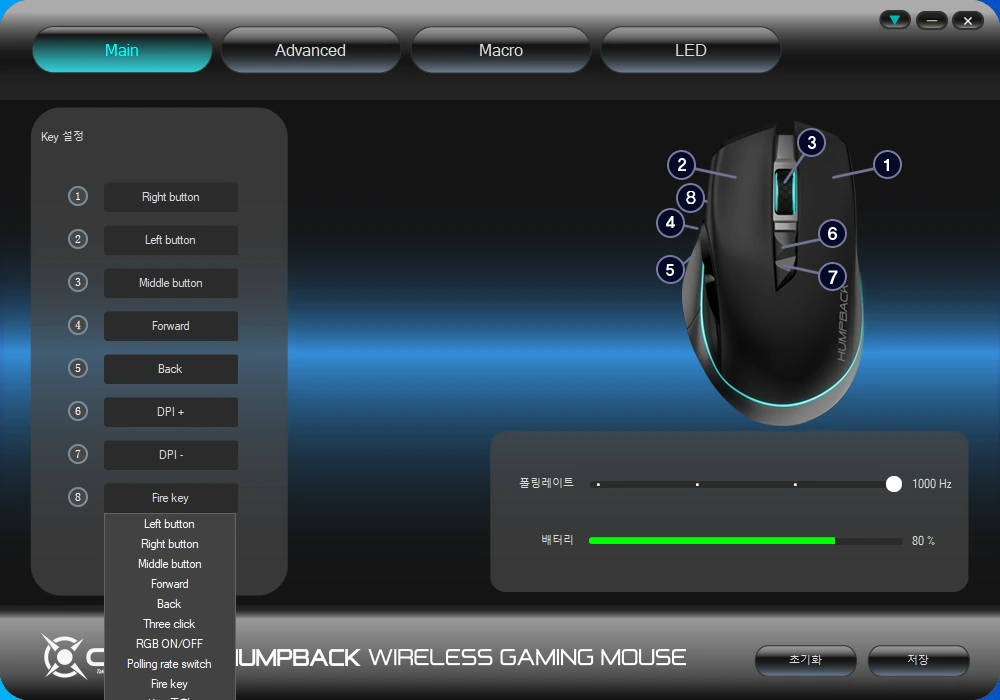Click mouse diagram marker 6

click(x=832, y=233)
